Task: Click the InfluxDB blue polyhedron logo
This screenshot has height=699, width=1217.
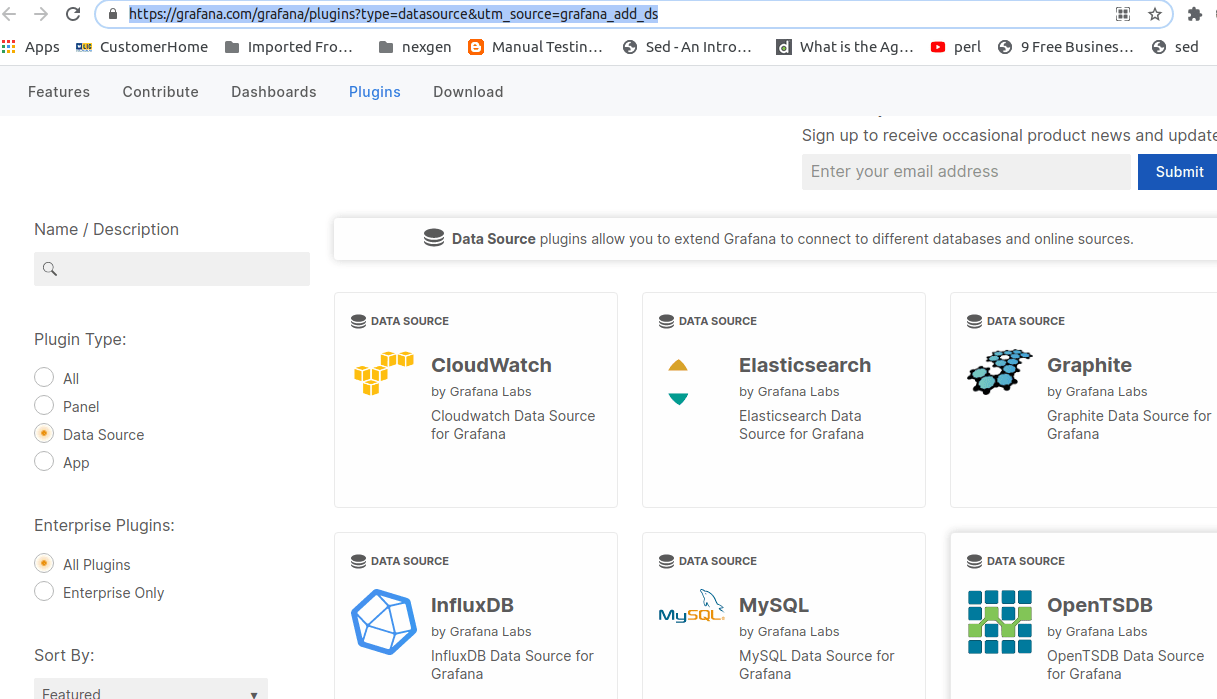Action: [x=384, y=622]
